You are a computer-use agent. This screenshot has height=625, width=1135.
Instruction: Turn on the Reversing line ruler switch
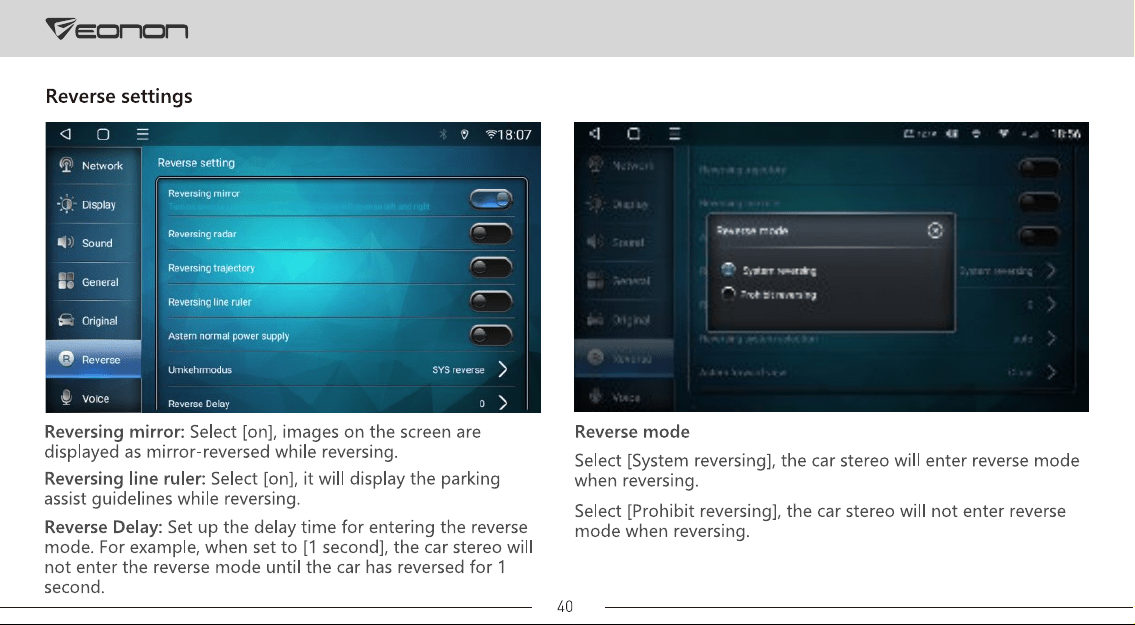pos(491,301)
